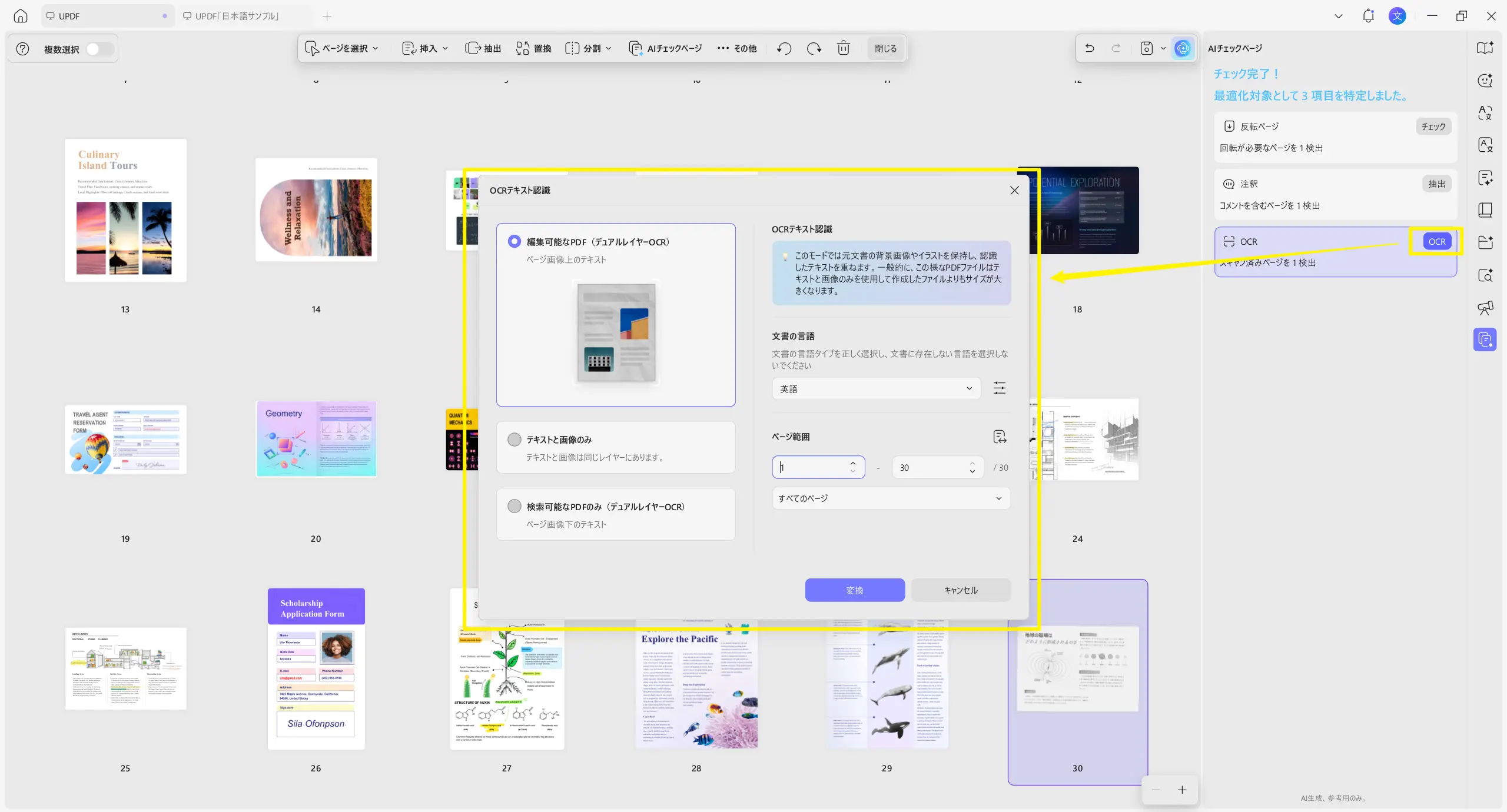Open the 英語 document language dropdown

pos(875,389)
